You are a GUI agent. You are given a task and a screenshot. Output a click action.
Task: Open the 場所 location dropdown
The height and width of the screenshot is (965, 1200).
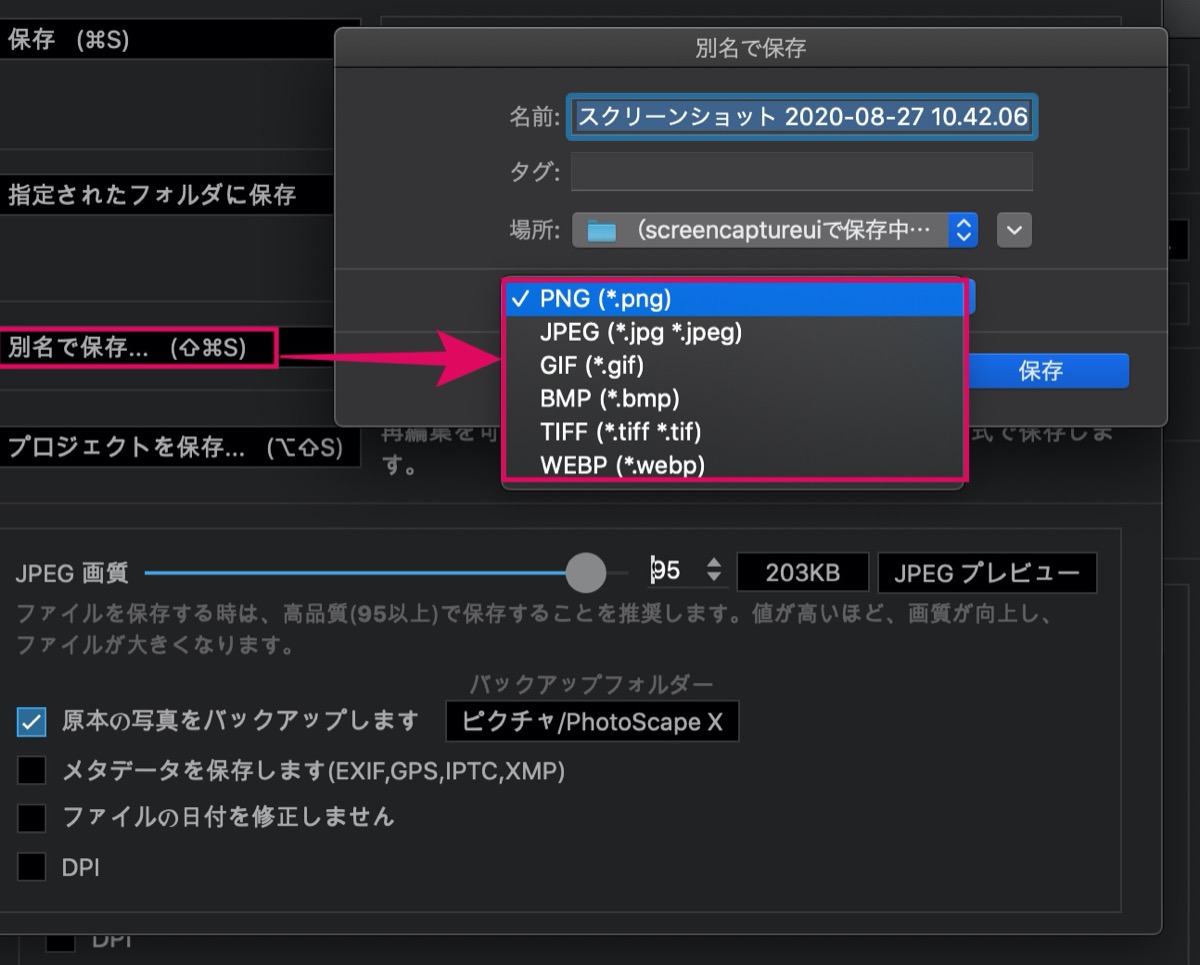[x=775, y=230]
